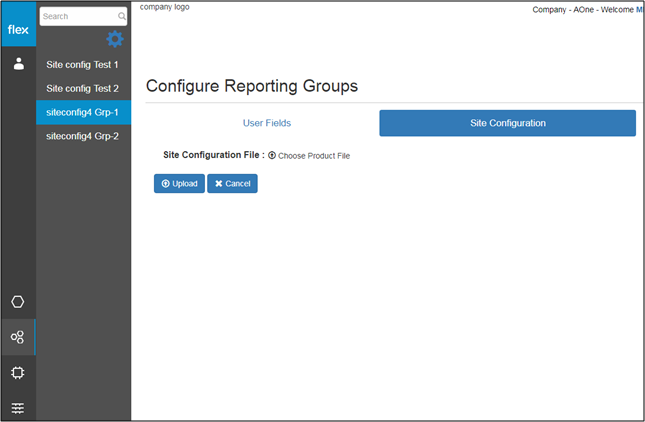Switch to the Site Configuration tab
This screenshot has width=645, height=422.
(507, 123)
